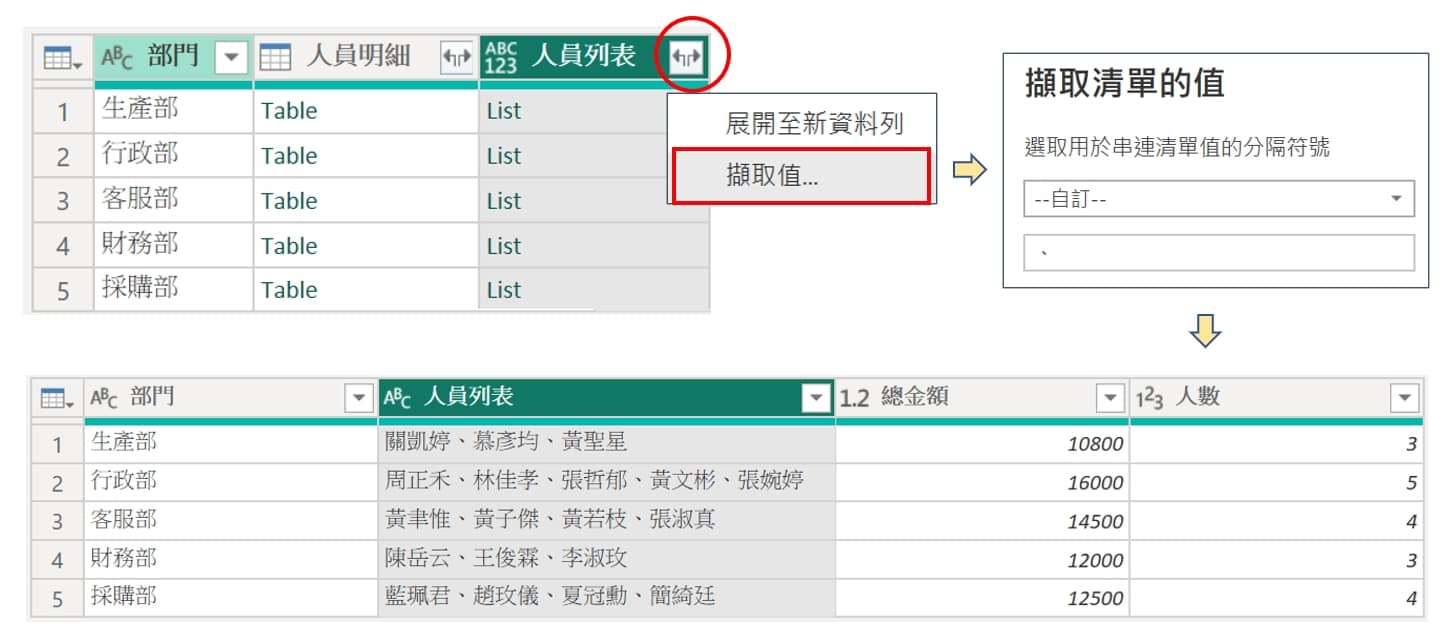The image size is (1444, 634).
Task: Open filter dropdown of lower 人員列表 column
Action: [x=818, y=399]
